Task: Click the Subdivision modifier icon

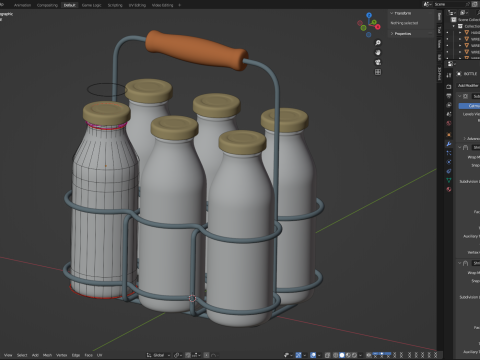Action: [466, 96]
